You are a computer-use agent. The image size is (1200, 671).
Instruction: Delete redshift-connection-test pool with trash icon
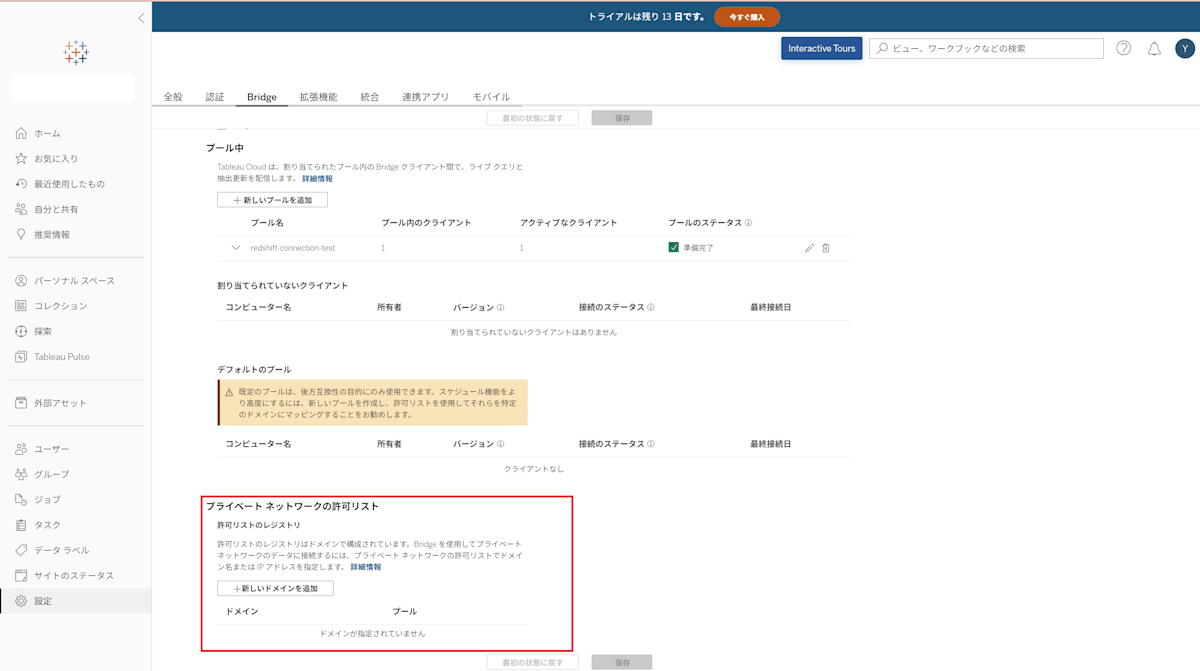[826, 248]
